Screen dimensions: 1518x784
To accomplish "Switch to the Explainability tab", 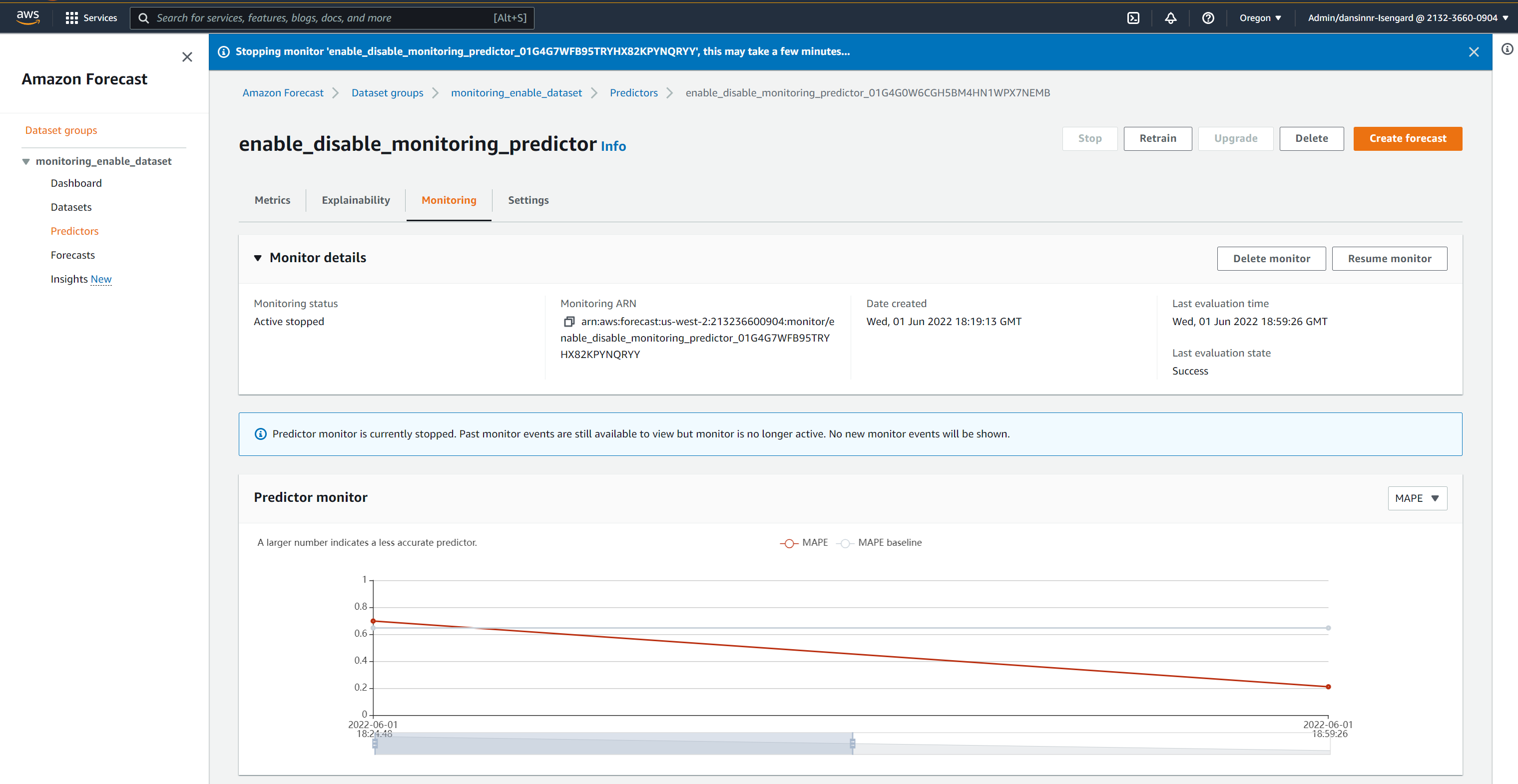I will [x=355, y=200].
